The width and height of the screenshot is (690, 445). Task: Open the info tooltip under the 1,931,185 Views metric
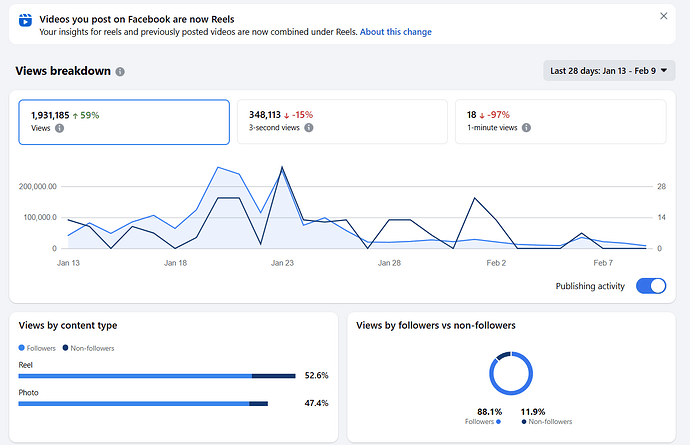point(60,128)
